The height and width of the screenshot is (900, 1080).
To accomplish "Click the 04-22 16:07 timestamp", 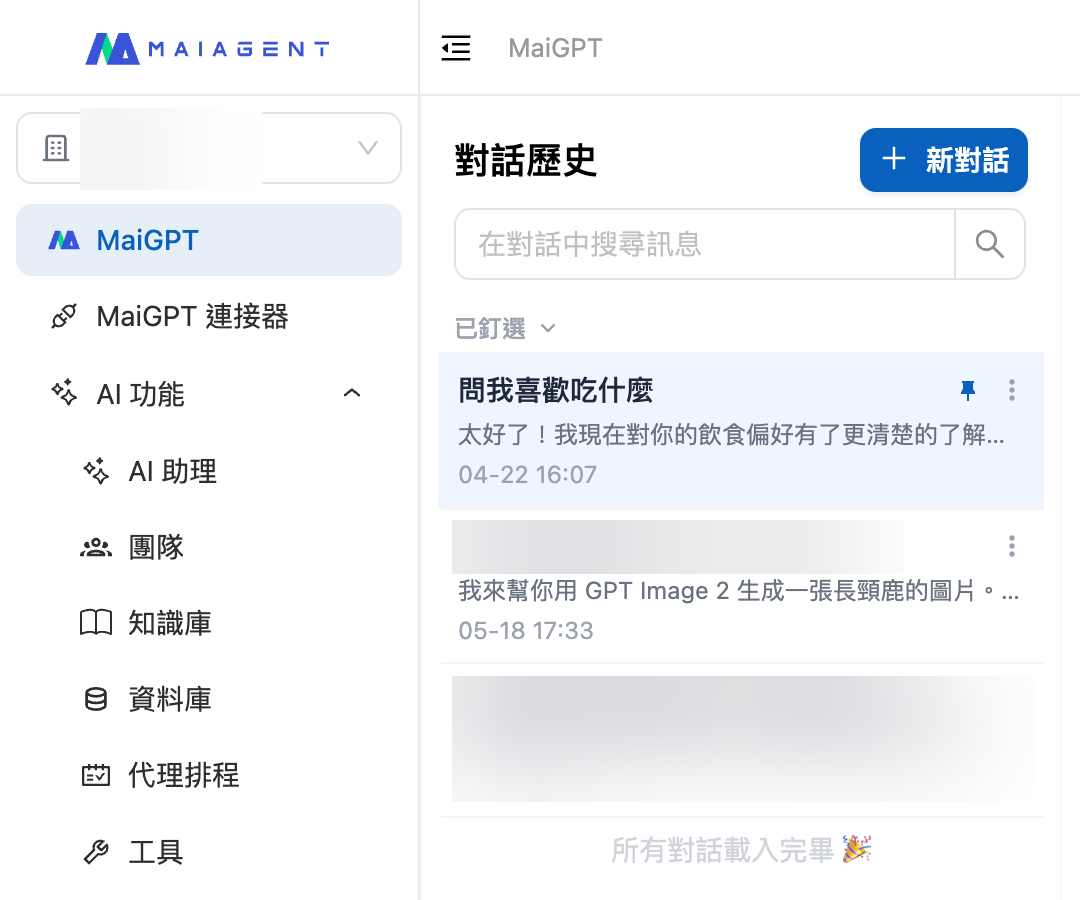I will (528, 474).
